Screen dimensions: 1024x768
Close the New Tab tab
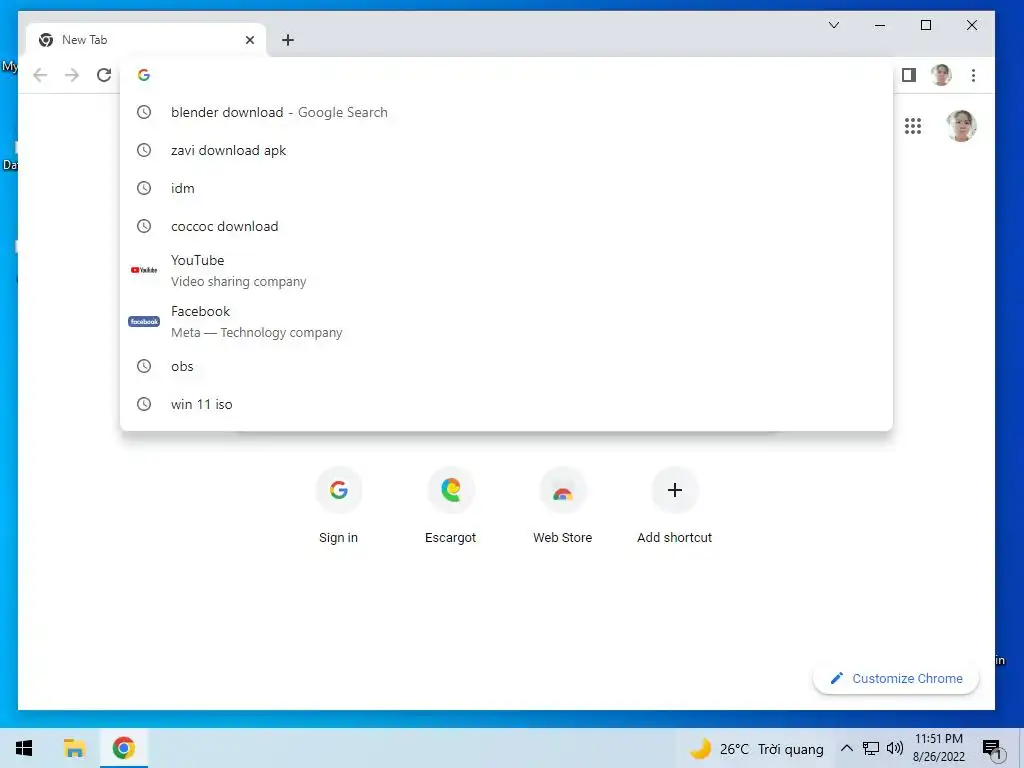pos(249,40)
